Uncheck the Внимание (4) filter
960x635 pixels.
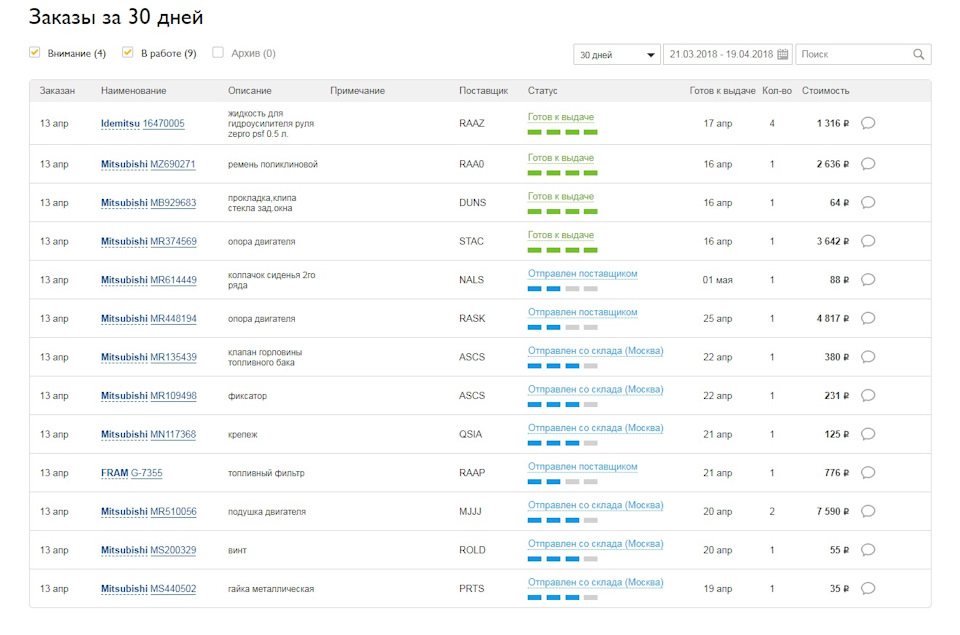(35, 53)
